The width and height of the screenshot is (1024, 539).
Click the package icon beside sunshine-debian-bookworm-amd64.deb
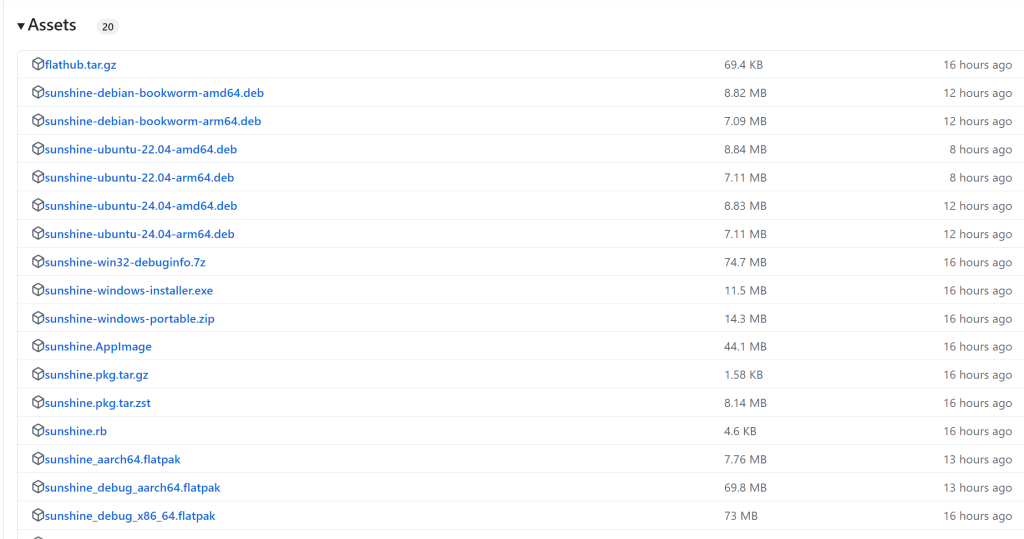click(x=38, y=92)
